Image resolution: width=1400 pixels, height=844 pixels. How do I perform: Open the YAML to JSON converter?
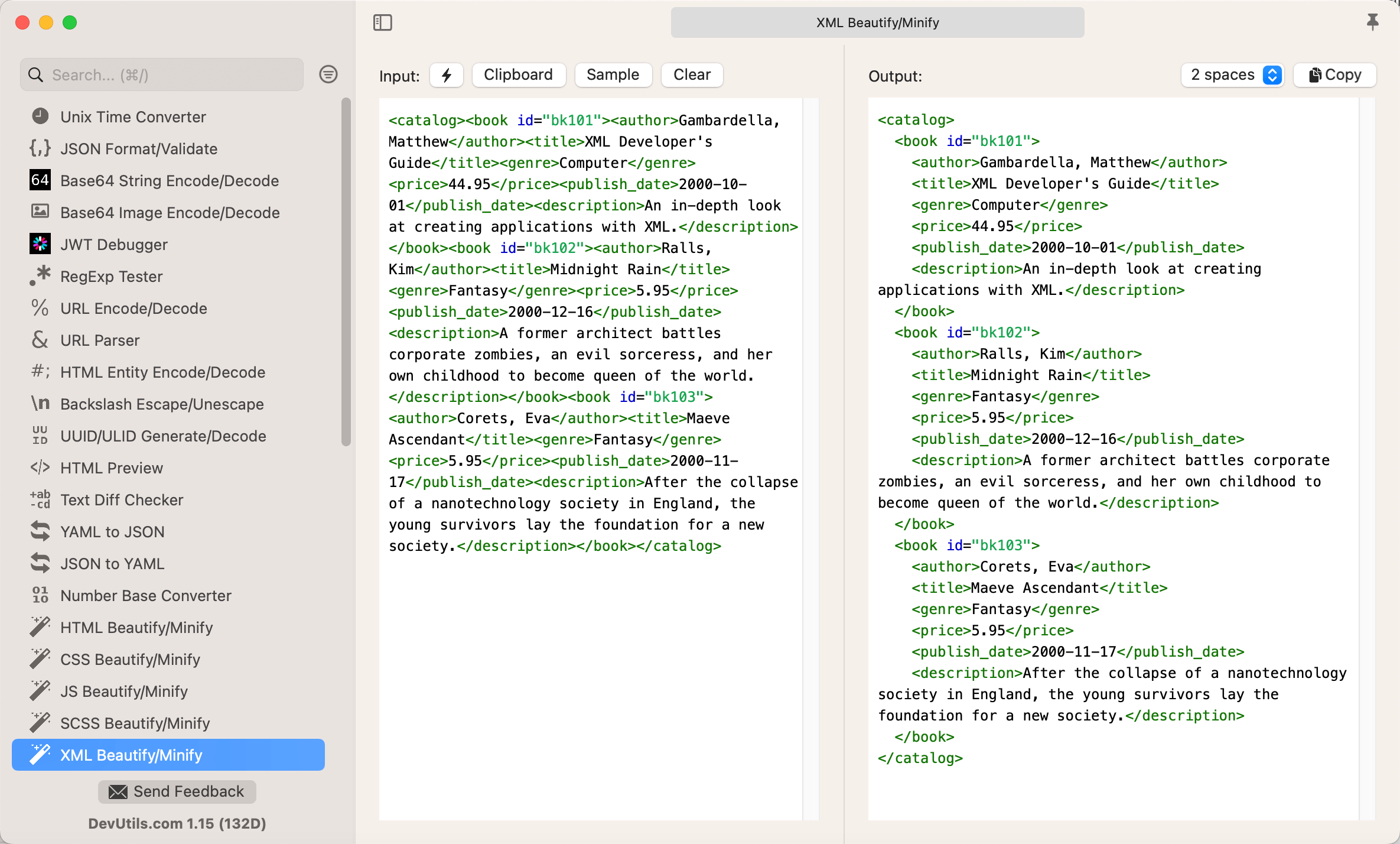tap(112, 531)
